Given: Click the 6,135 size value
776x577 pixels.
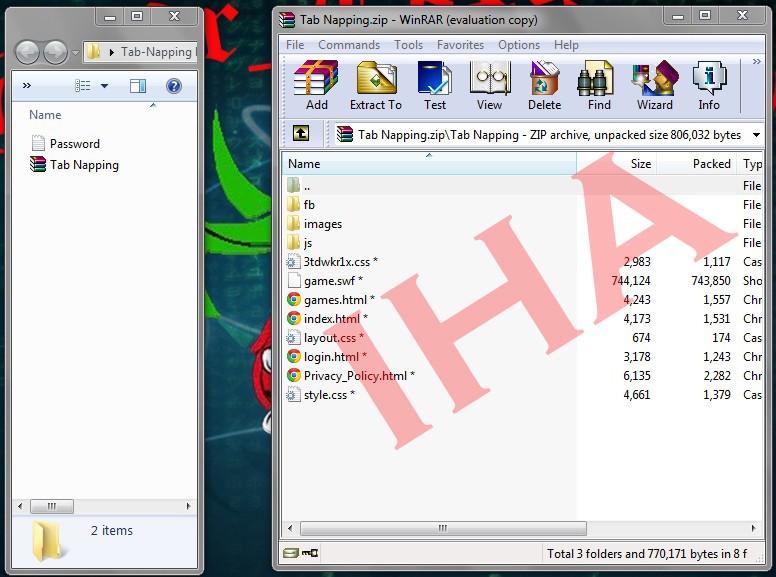Looking at the screenshot, I should pos(637,376).
